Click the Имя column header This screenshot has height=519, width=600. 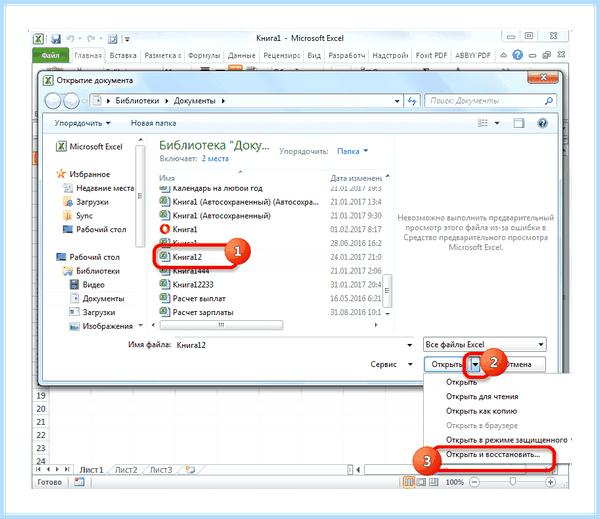(167, 178)
